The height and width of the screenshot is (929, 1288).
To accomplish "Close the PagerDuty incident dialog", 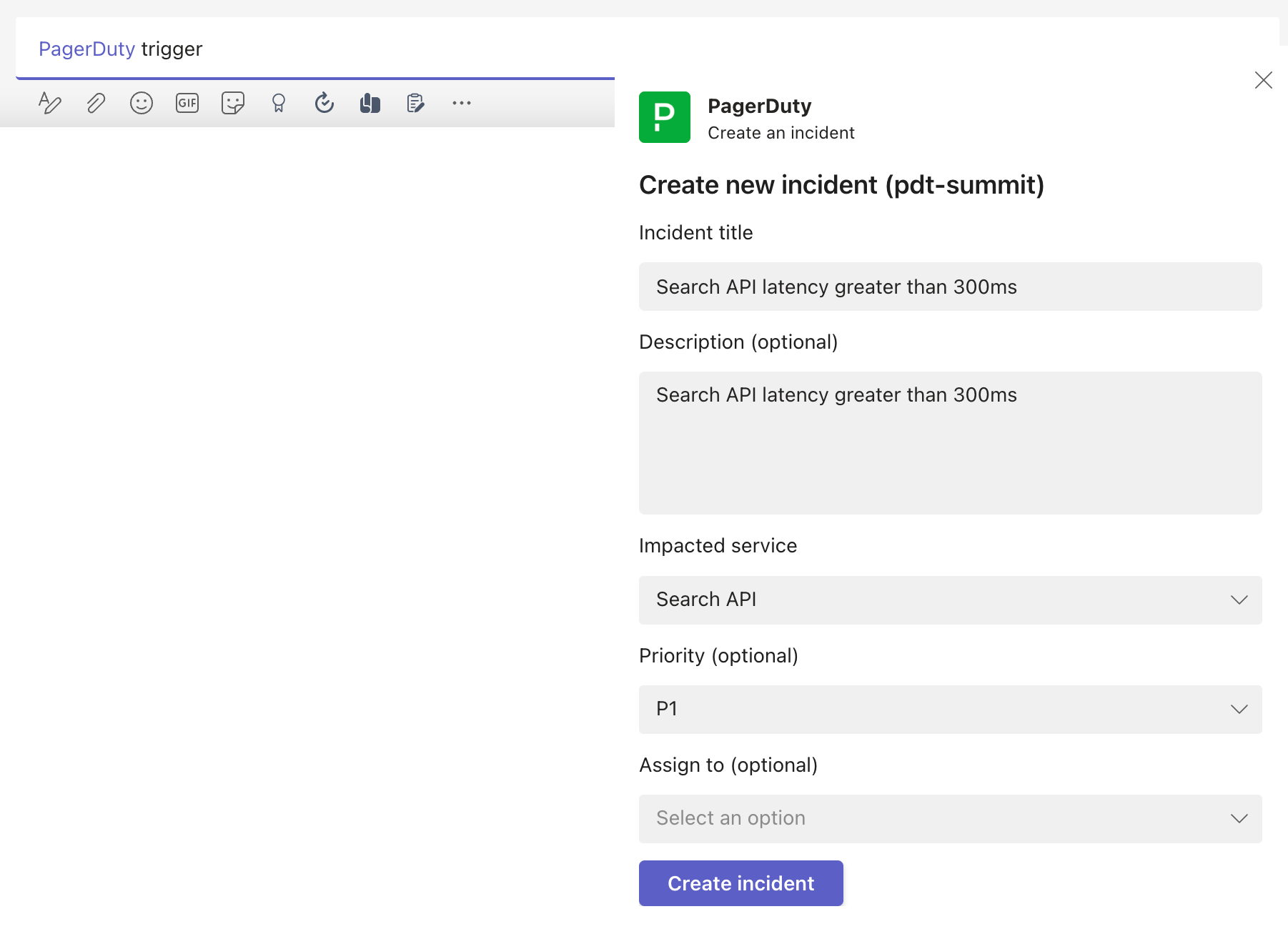I will tap(1264, 80).
